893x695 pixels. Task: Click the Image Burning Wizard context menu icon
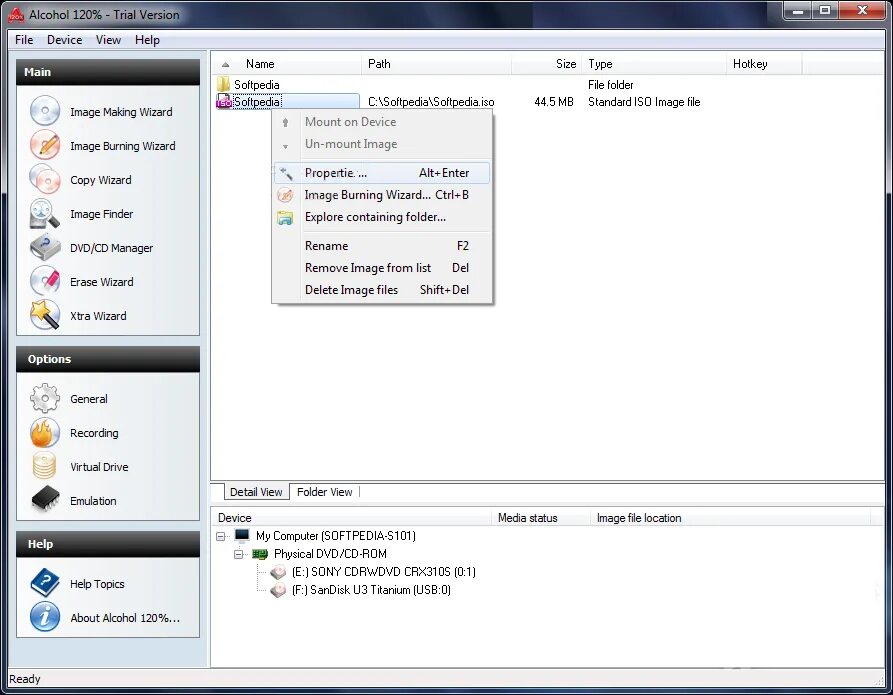285,195
